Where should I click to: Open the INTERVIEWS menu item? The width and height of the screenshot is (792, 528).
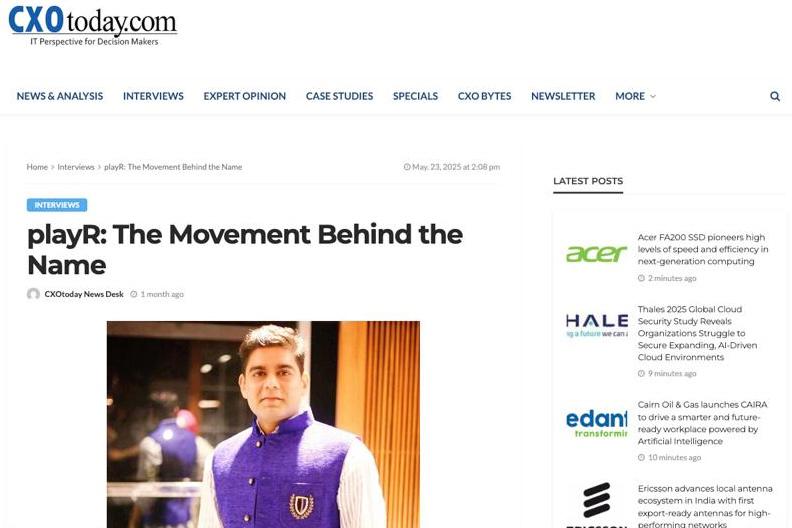(x=153, y=96)
